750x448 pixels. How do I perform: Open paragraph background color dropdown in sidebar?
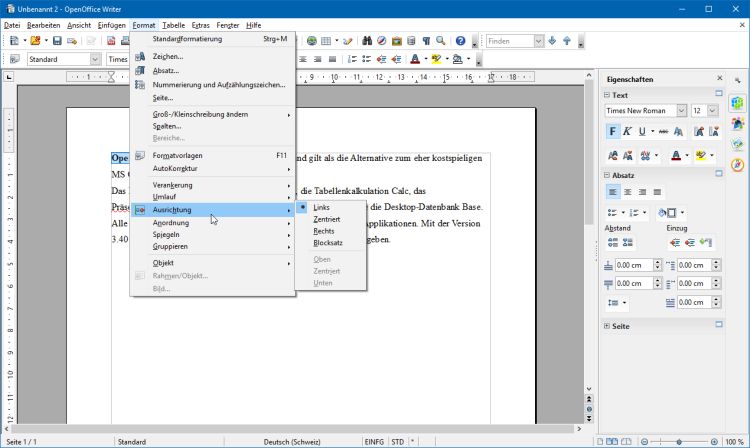click(683, 213)
